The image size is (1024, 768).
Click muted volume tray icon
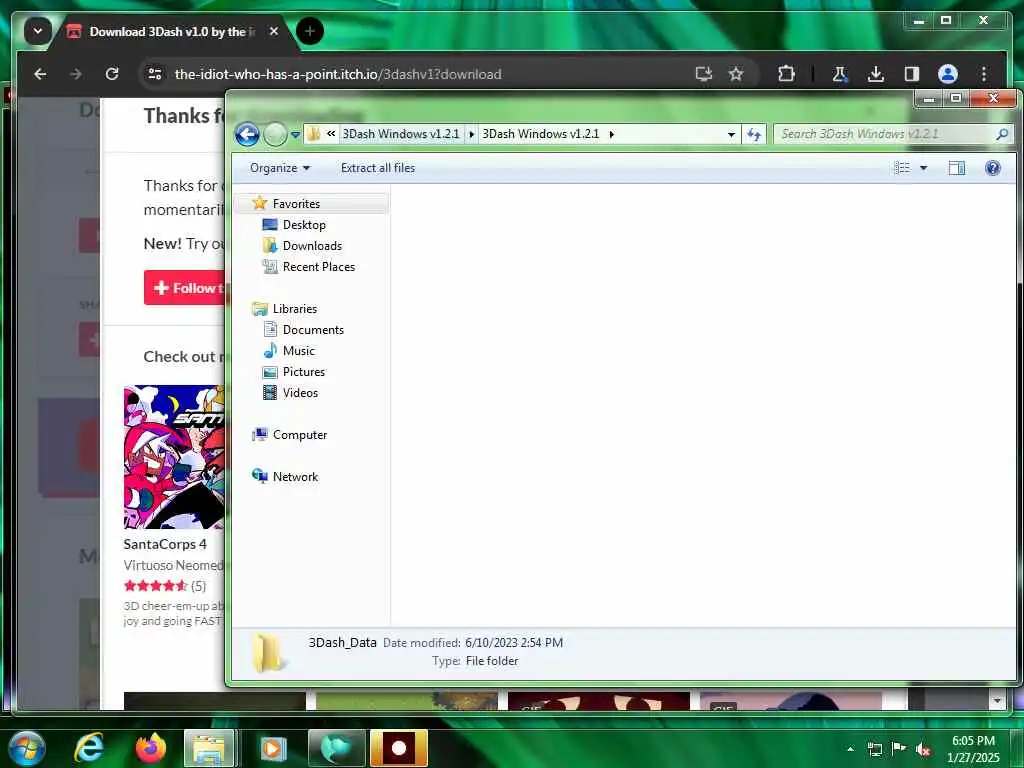point(923,749)
